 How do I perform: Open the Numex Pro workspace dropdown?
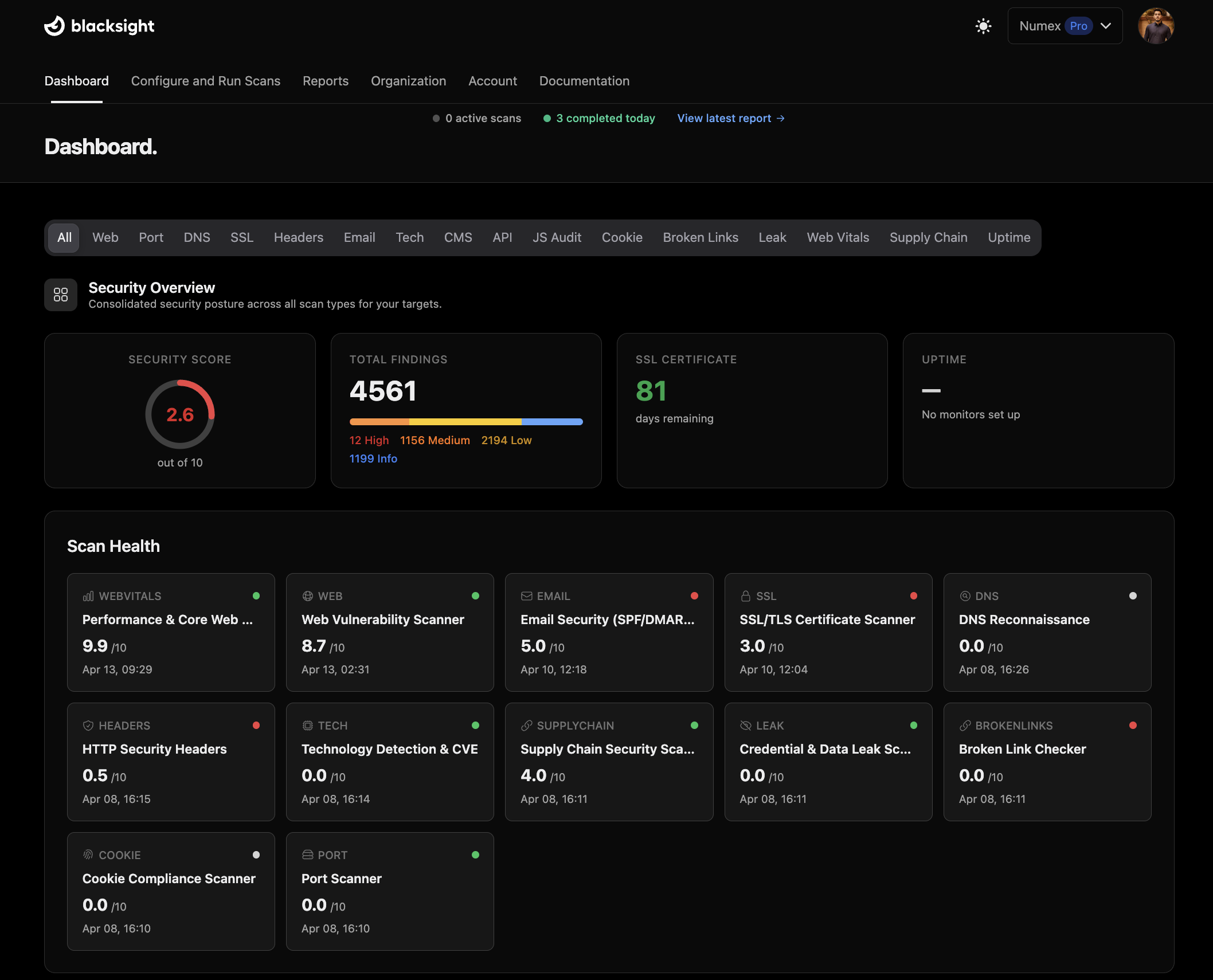point(1065,26)
